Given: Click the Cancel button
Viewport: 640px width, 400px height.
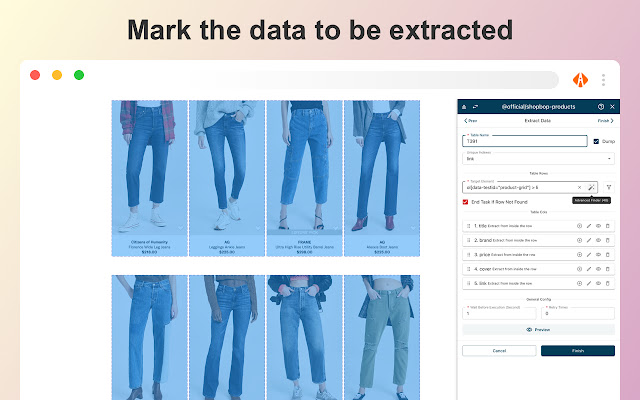Looking at the screenshot, I should [x=499, y=351].
